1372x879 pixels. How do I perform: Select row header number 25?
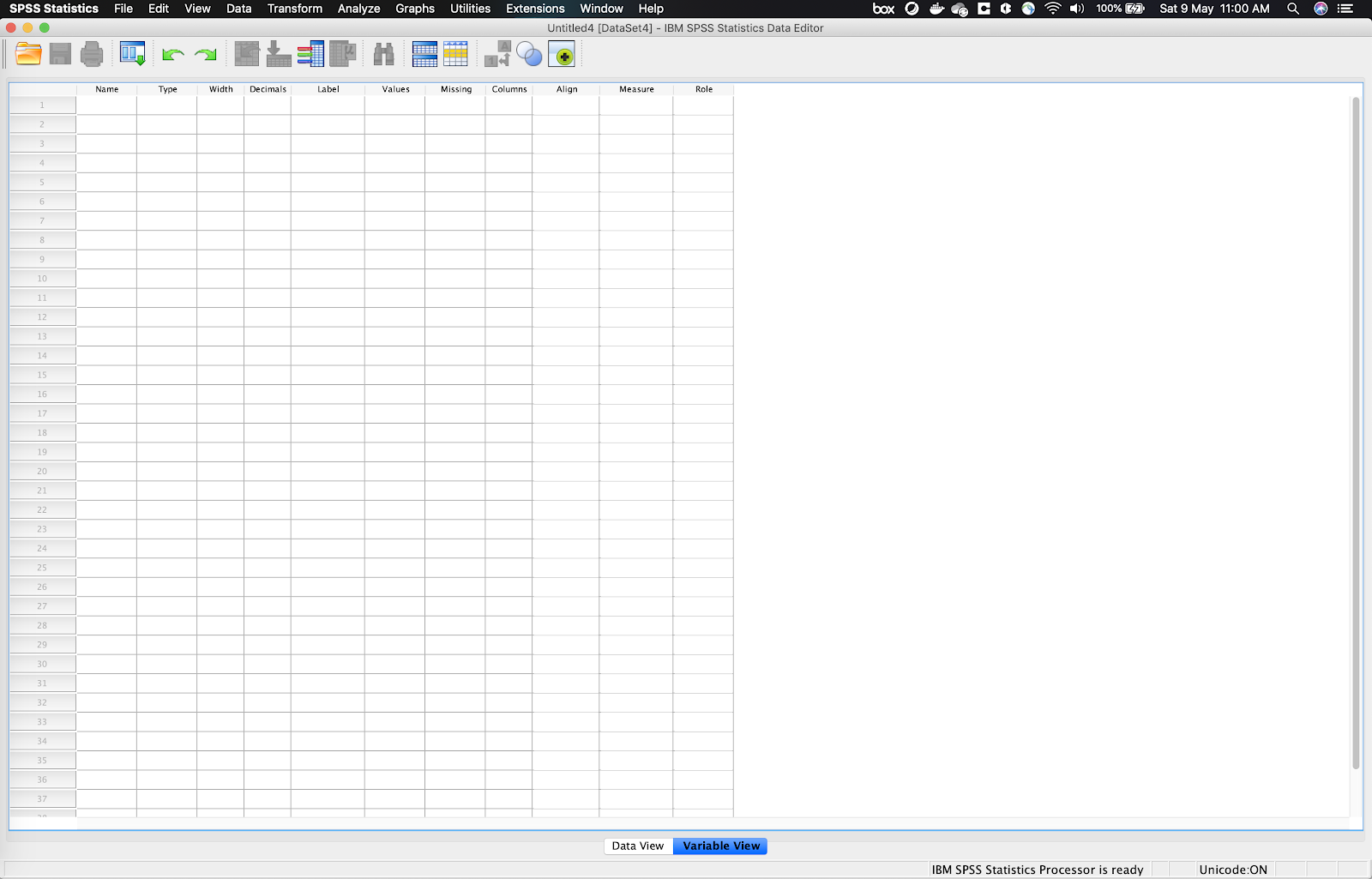pyautogui.click(x=42, y=568)
